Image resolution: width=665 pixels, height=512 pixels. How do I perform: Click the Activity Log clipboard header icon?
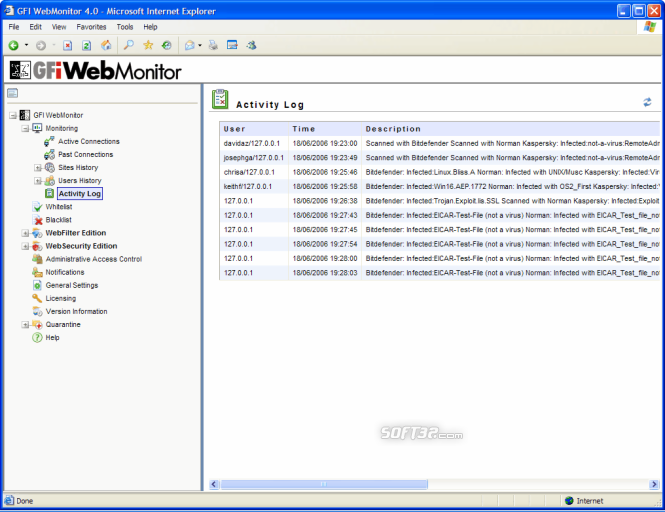coord(220,99)
